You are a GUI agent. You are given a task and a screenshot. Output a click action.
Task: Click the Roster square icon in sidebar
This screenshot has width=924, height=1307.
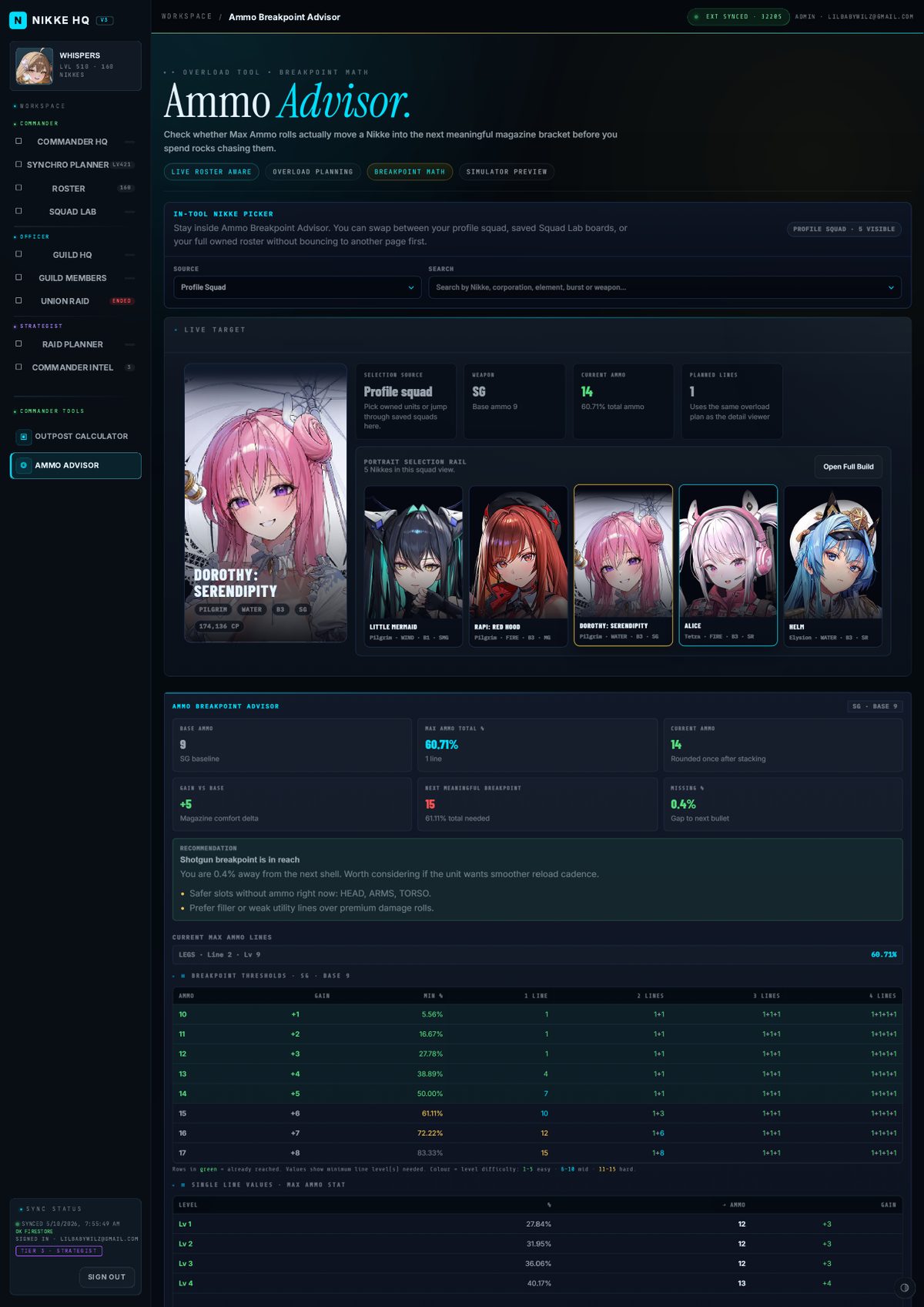(x=18, y=188)
